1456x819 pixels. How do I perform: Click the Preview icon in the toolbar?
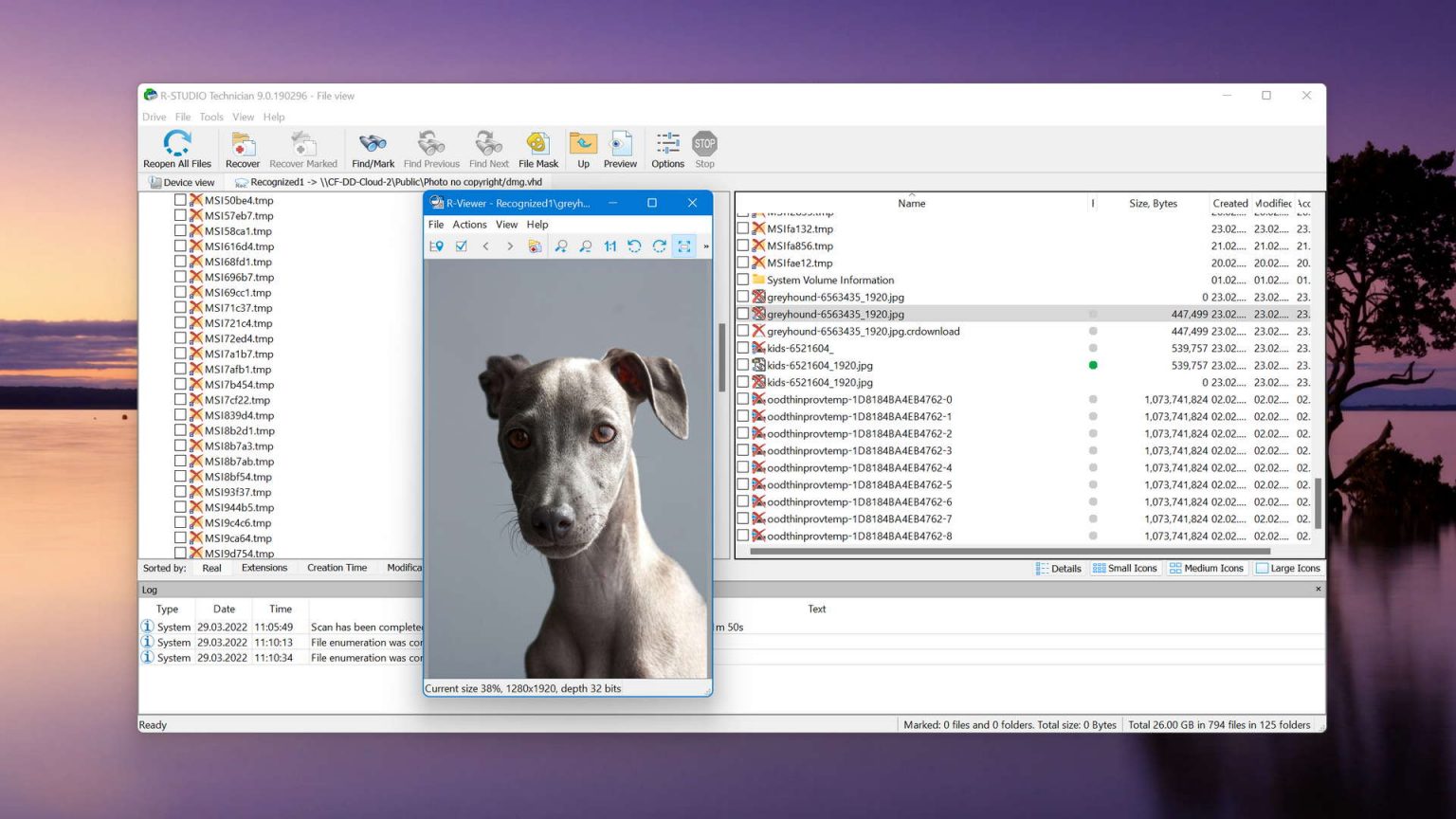click(620, 148)
